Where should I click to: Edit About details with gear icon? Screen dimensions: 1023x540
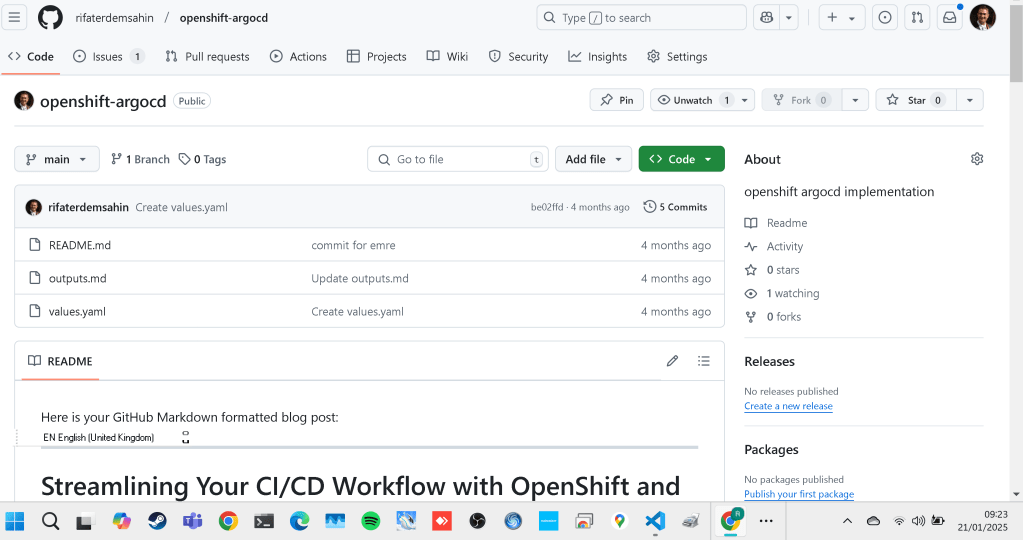(977, 158)
